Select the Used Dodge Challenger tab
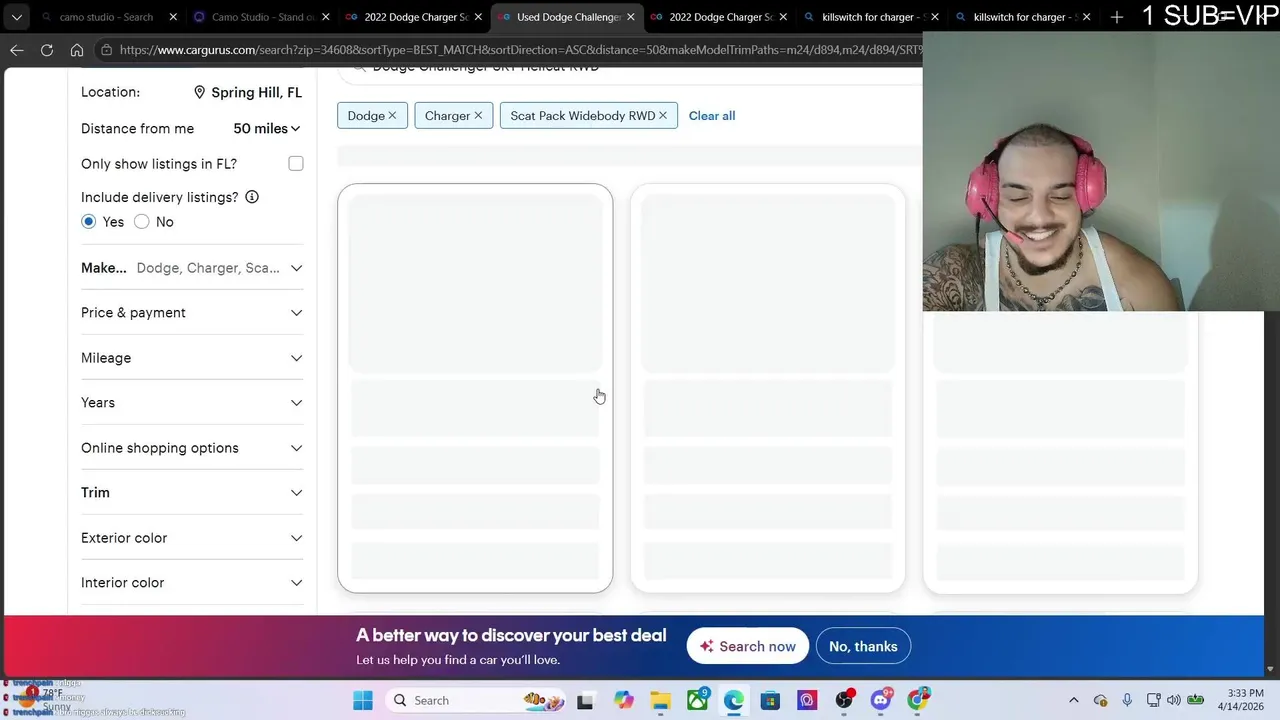This screenshot has width=1280, height=720. pyautogui.click(x=566, y=17)
